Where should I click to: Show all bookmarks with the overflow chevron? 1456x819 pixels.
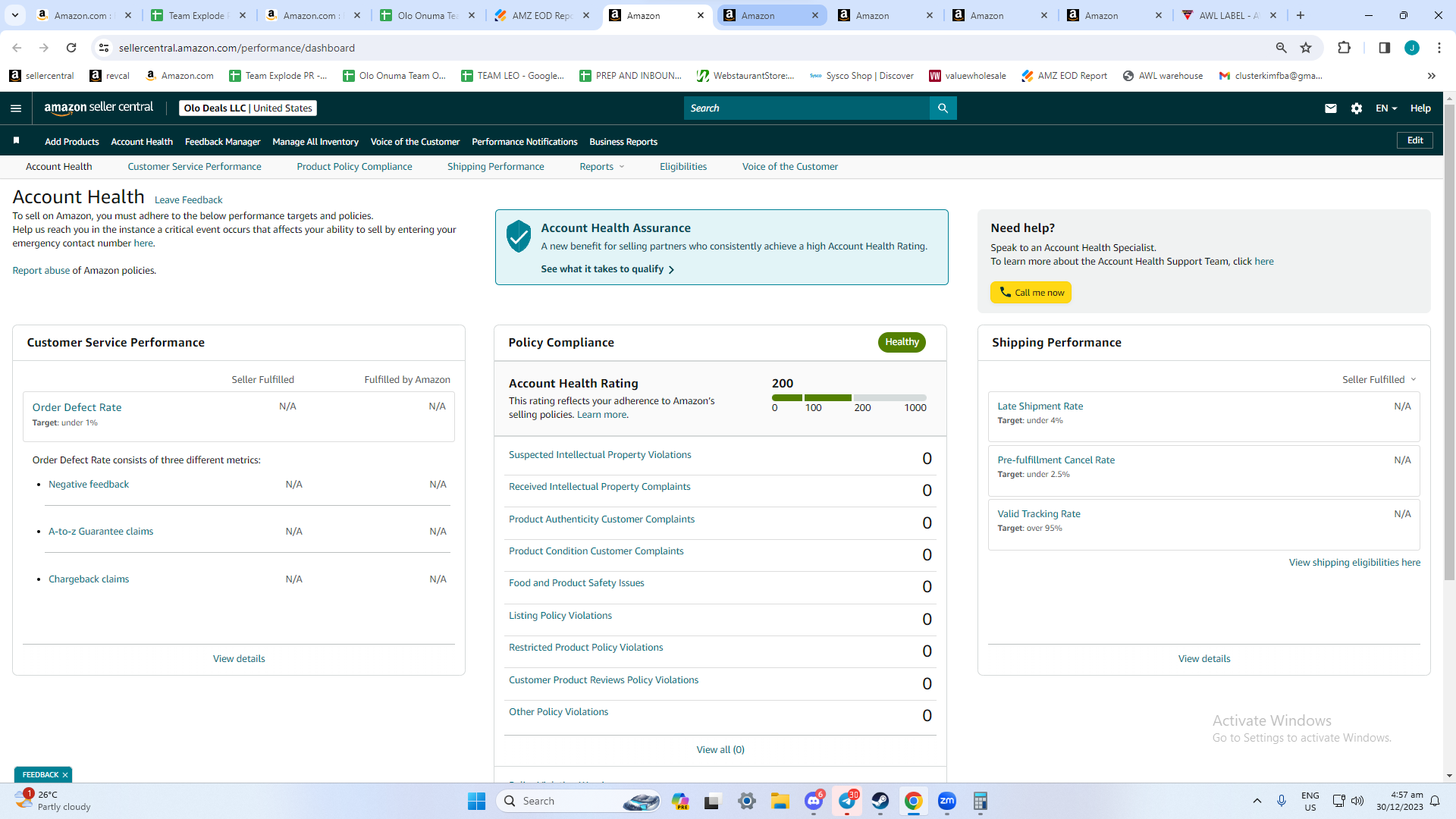pyautogui.click(x=1432, y=76)
